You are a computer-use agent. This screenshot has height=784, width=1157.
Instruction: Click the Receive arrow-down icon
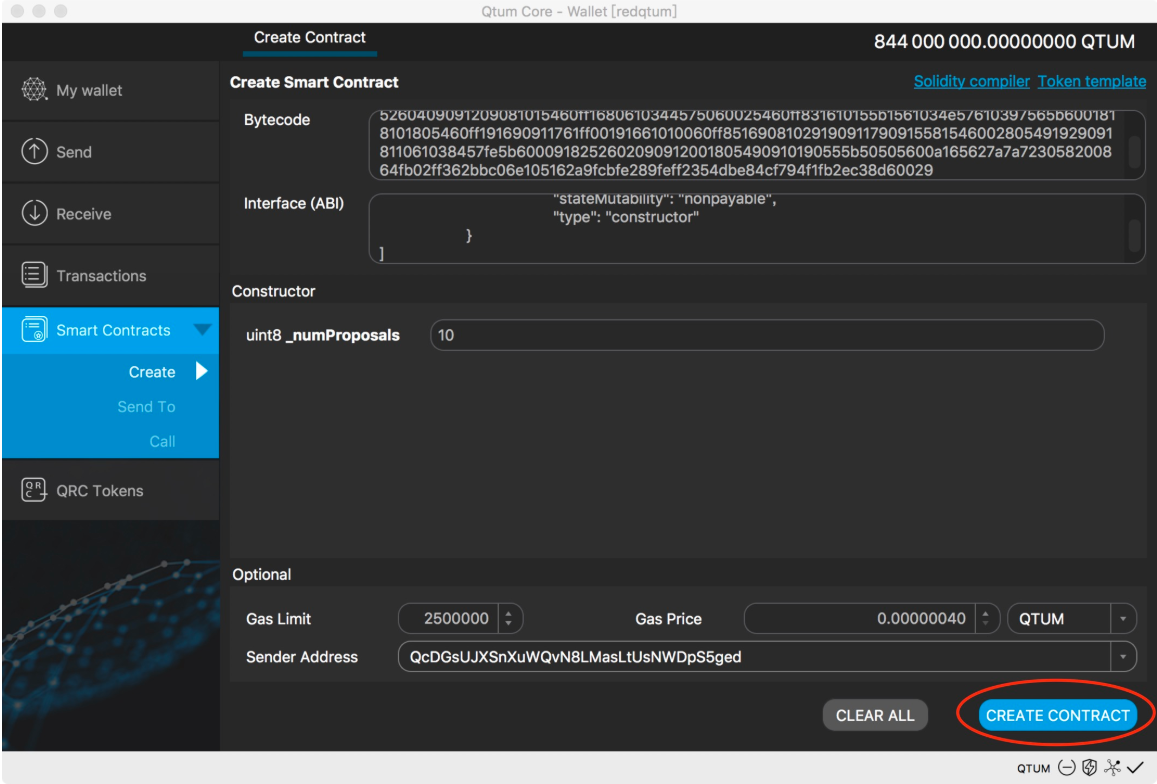click(x=34, y=213)
